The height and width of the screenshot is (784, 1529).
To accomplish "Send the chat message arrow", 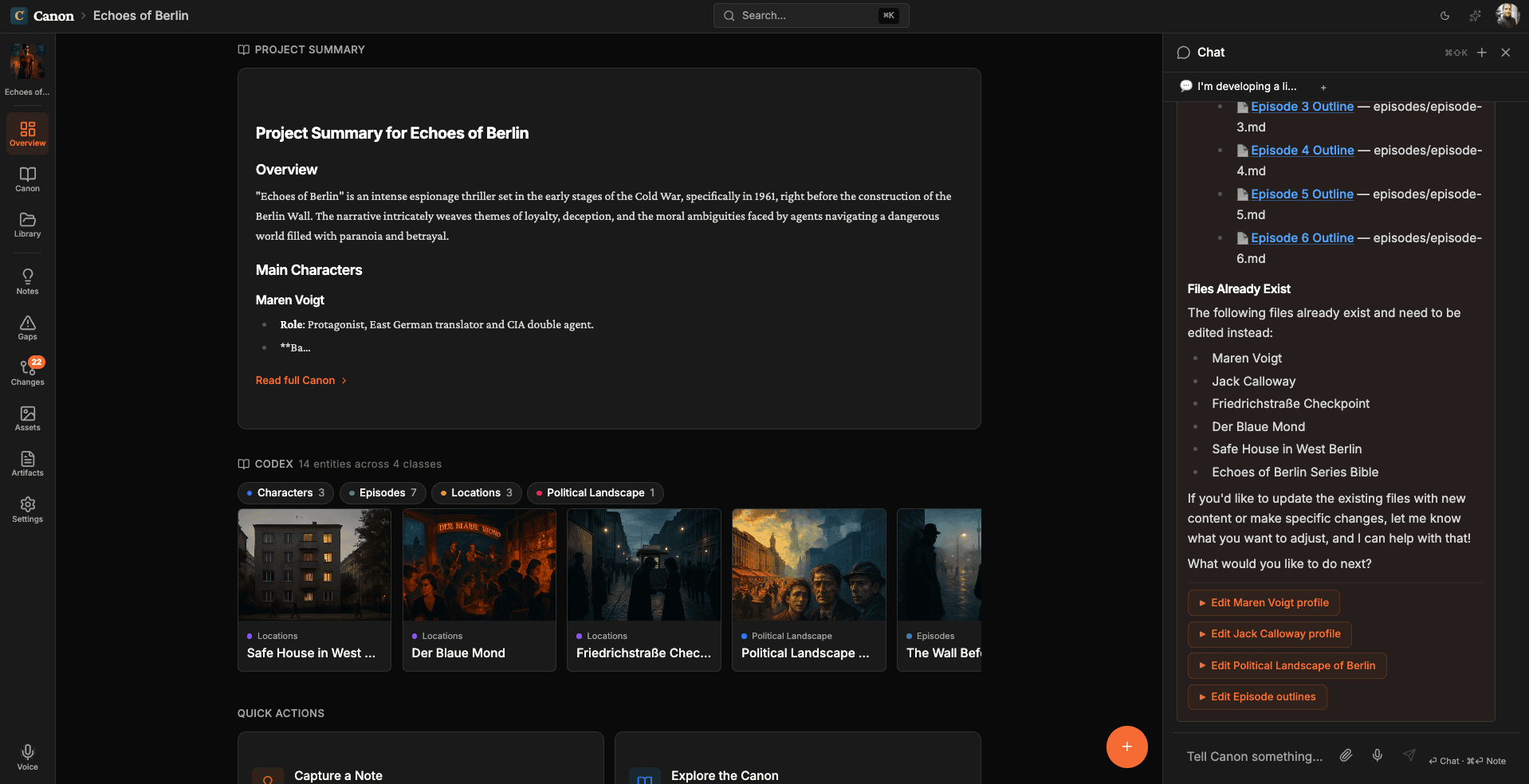I will [x=1409, y=755].
